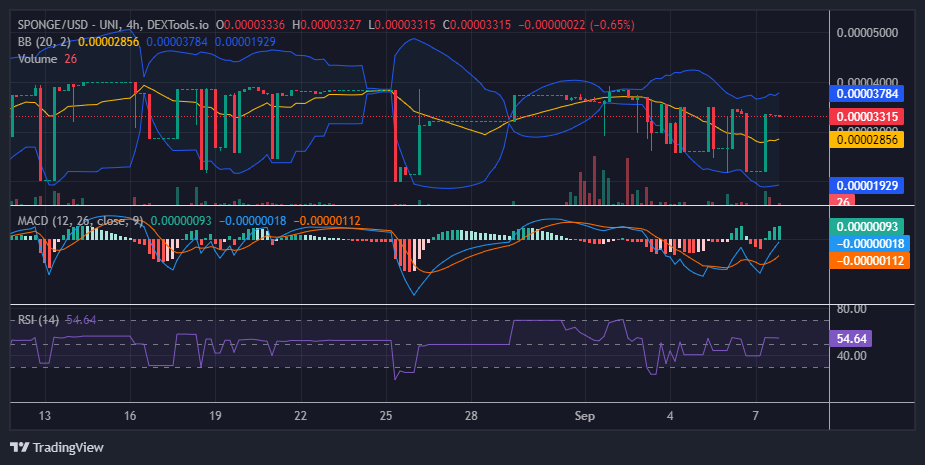Click the 40.00 RSI axis label
Image resolution: width=925 pixels, height=465 pixels.
pyautogui.click(x=852, y=356)
